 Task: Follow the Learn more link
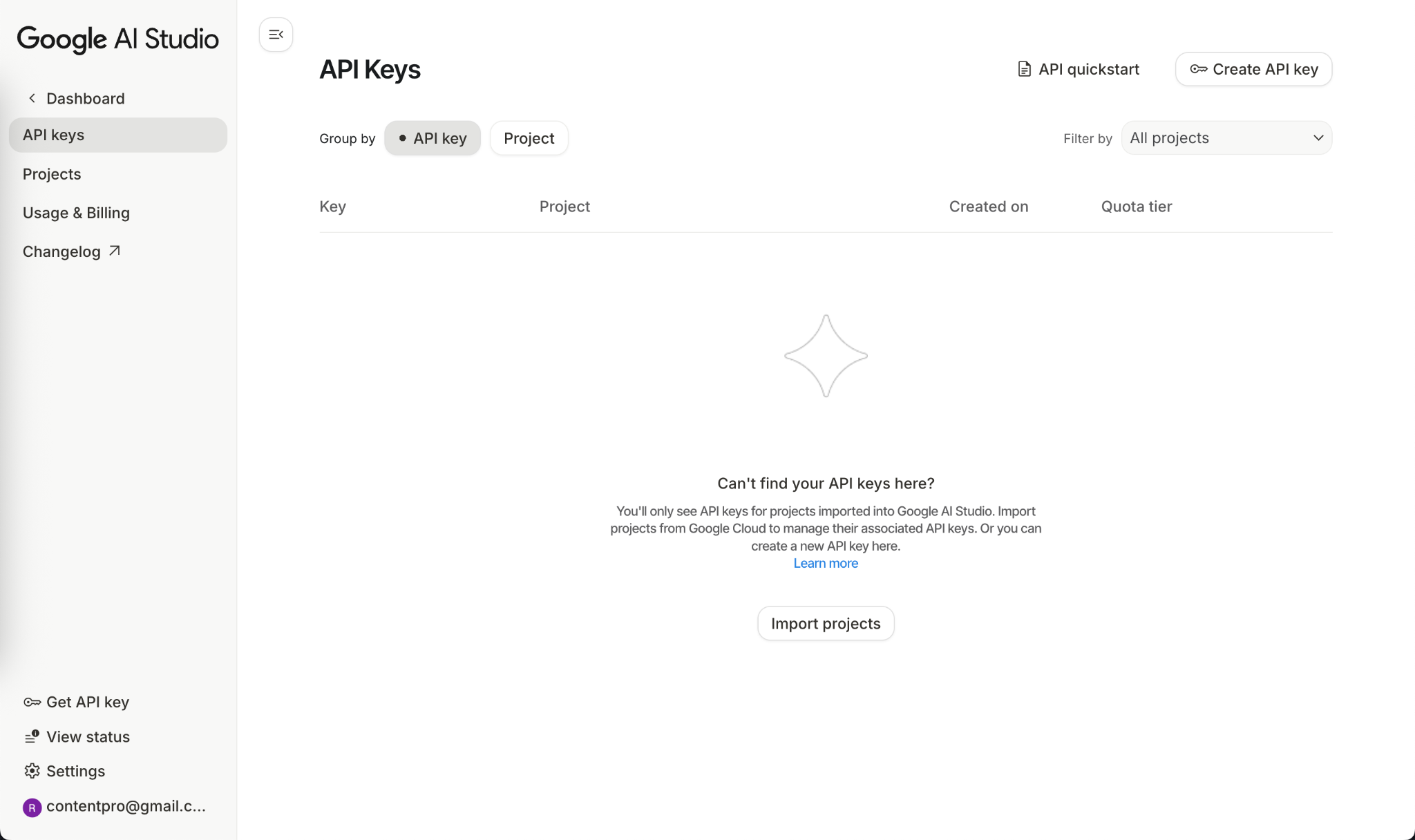click(826, 563)
